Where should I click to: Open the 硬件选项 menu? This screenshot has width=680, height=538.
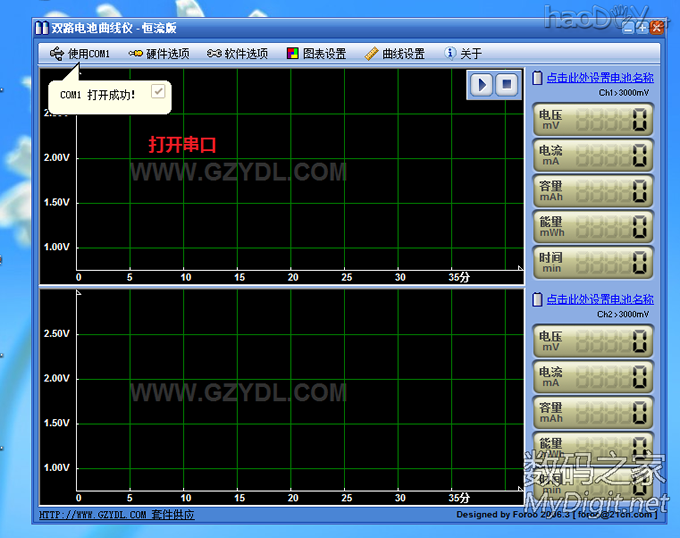[167, 53]
